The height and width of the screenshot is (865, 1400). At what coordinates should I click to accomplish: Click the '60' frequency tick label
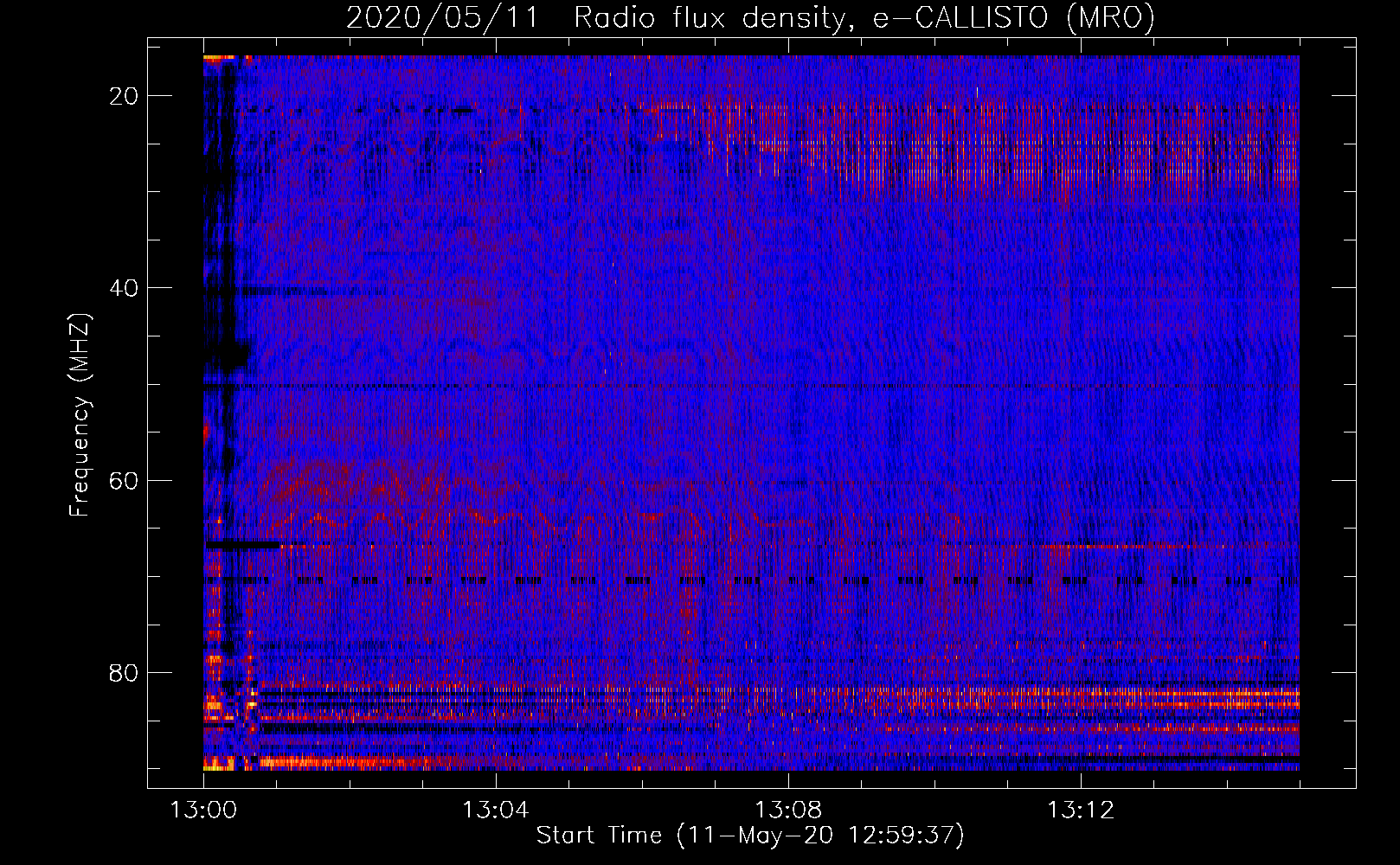click(x=124, y=480)
